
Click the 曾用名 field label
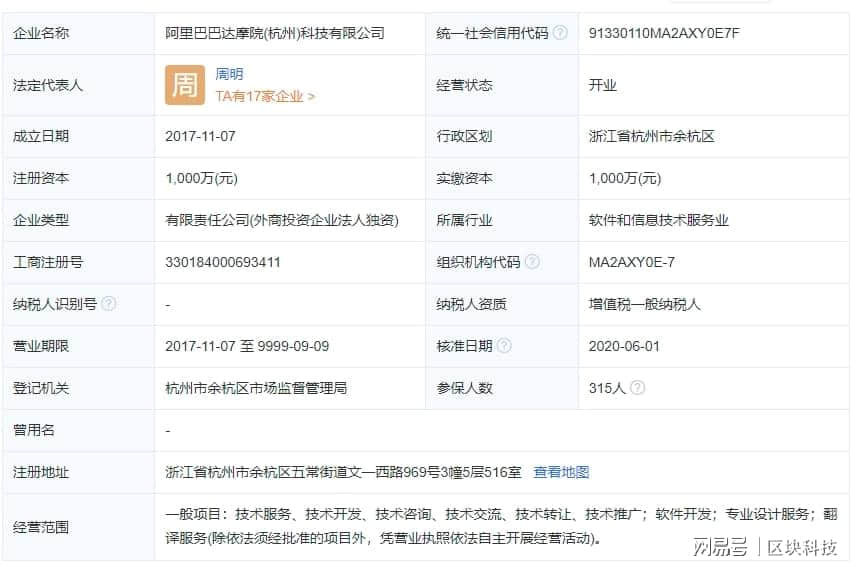[34, 430]
